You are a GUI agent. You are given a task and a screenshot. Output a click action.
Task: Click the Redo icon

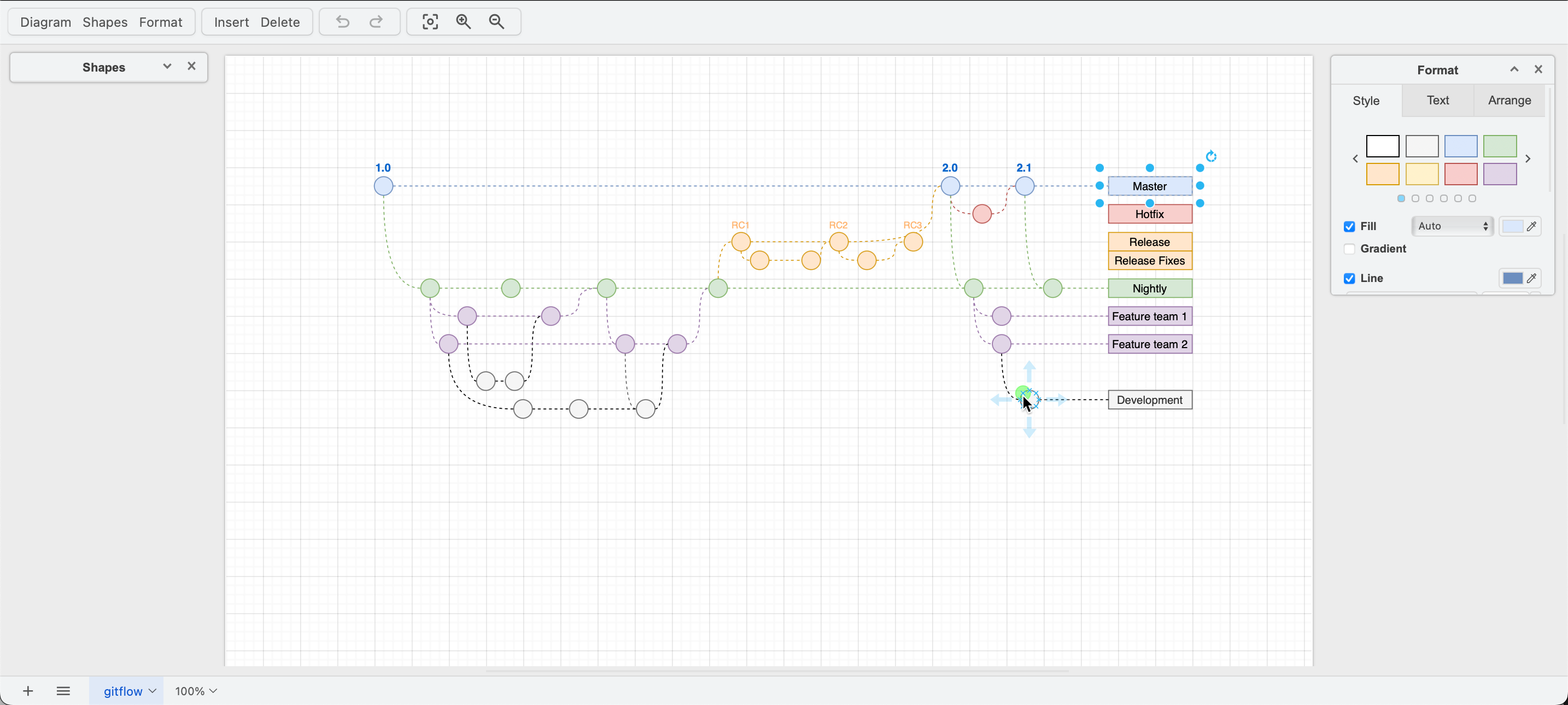tap(376, 22)
